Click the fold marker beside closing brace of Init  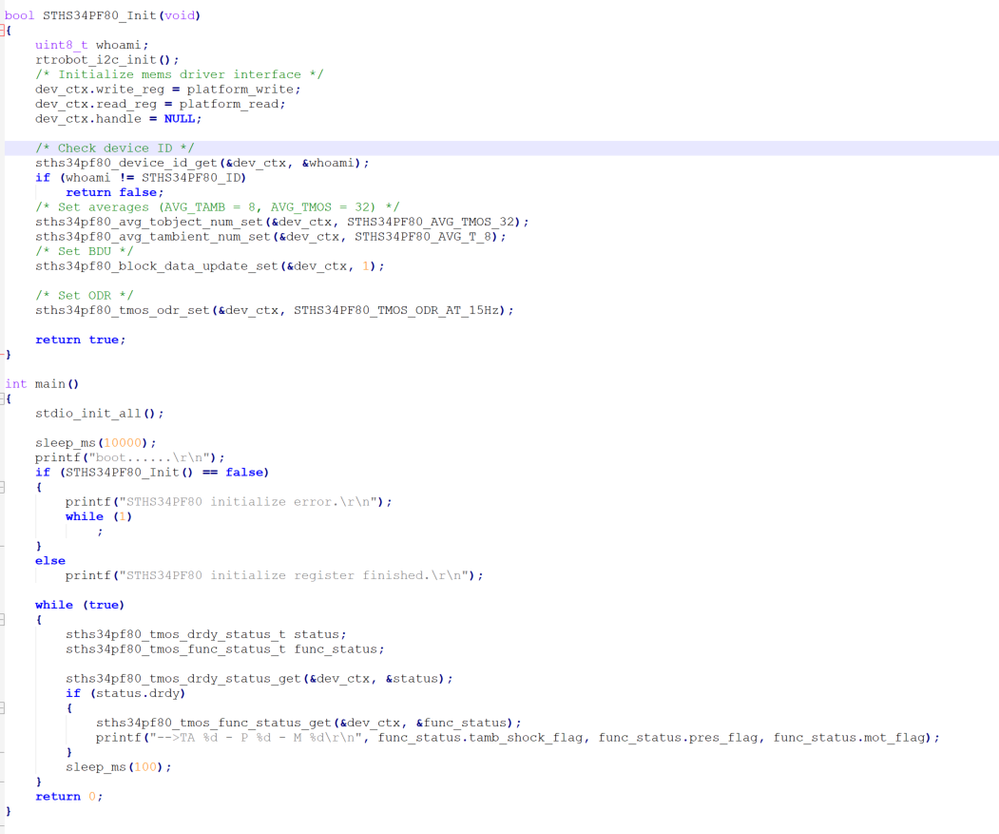coord(4,354)
